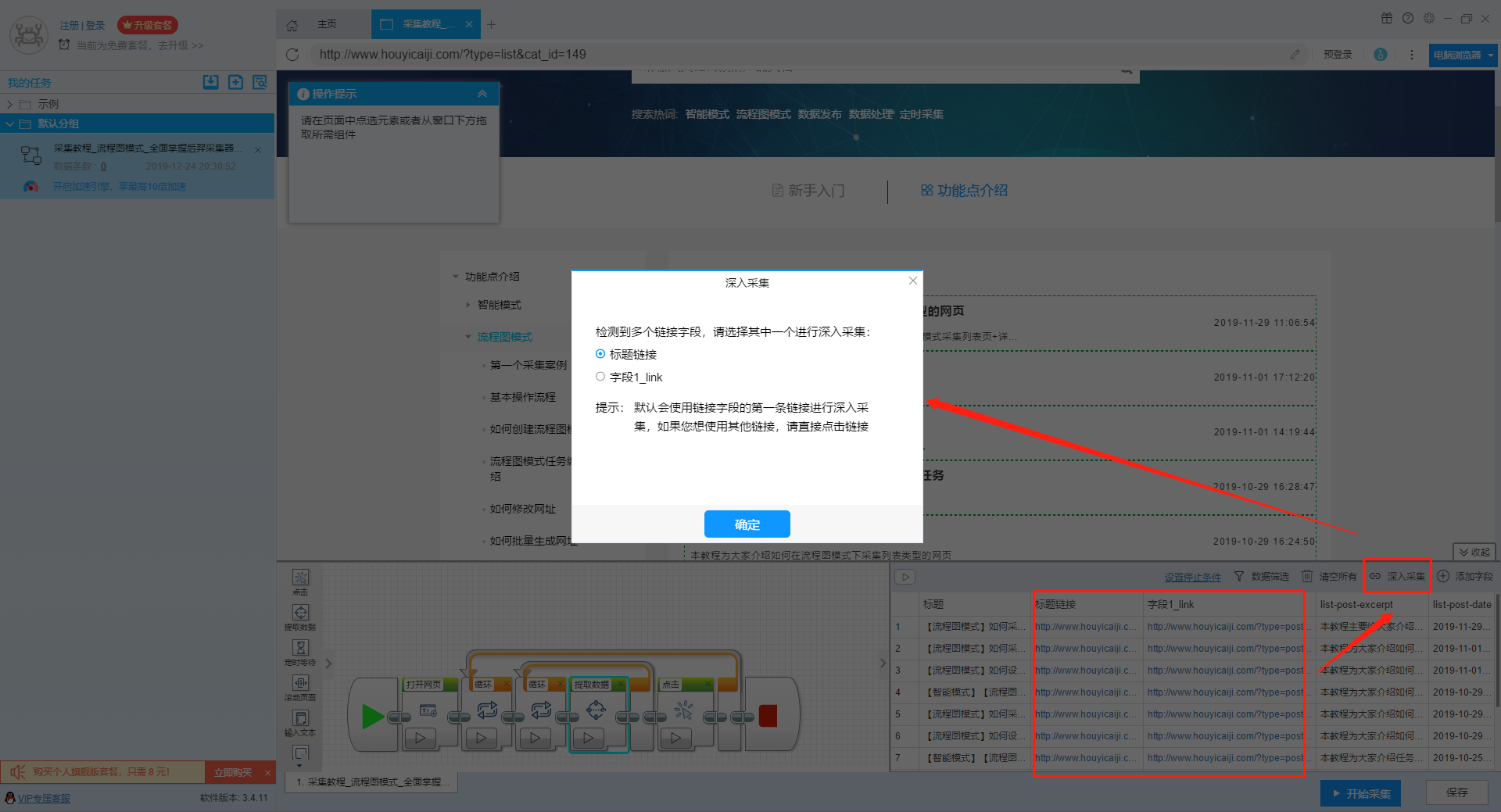Click 添加字段 to add a field

(x=1465, y=577)
